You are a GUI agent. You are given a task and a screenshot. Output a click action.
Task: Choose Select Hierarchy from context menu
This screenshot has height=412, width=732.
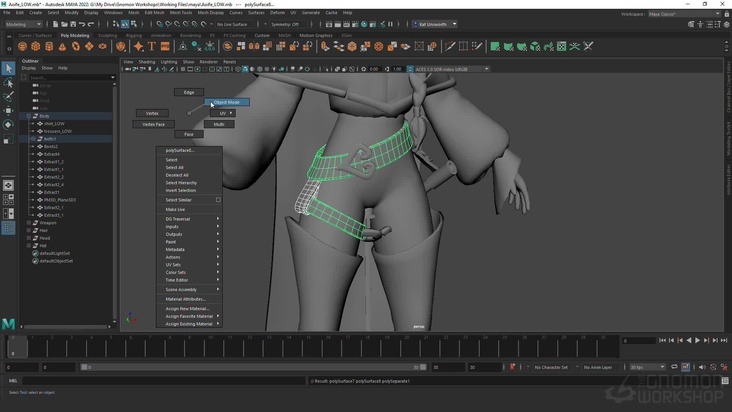tap(181, 183)
